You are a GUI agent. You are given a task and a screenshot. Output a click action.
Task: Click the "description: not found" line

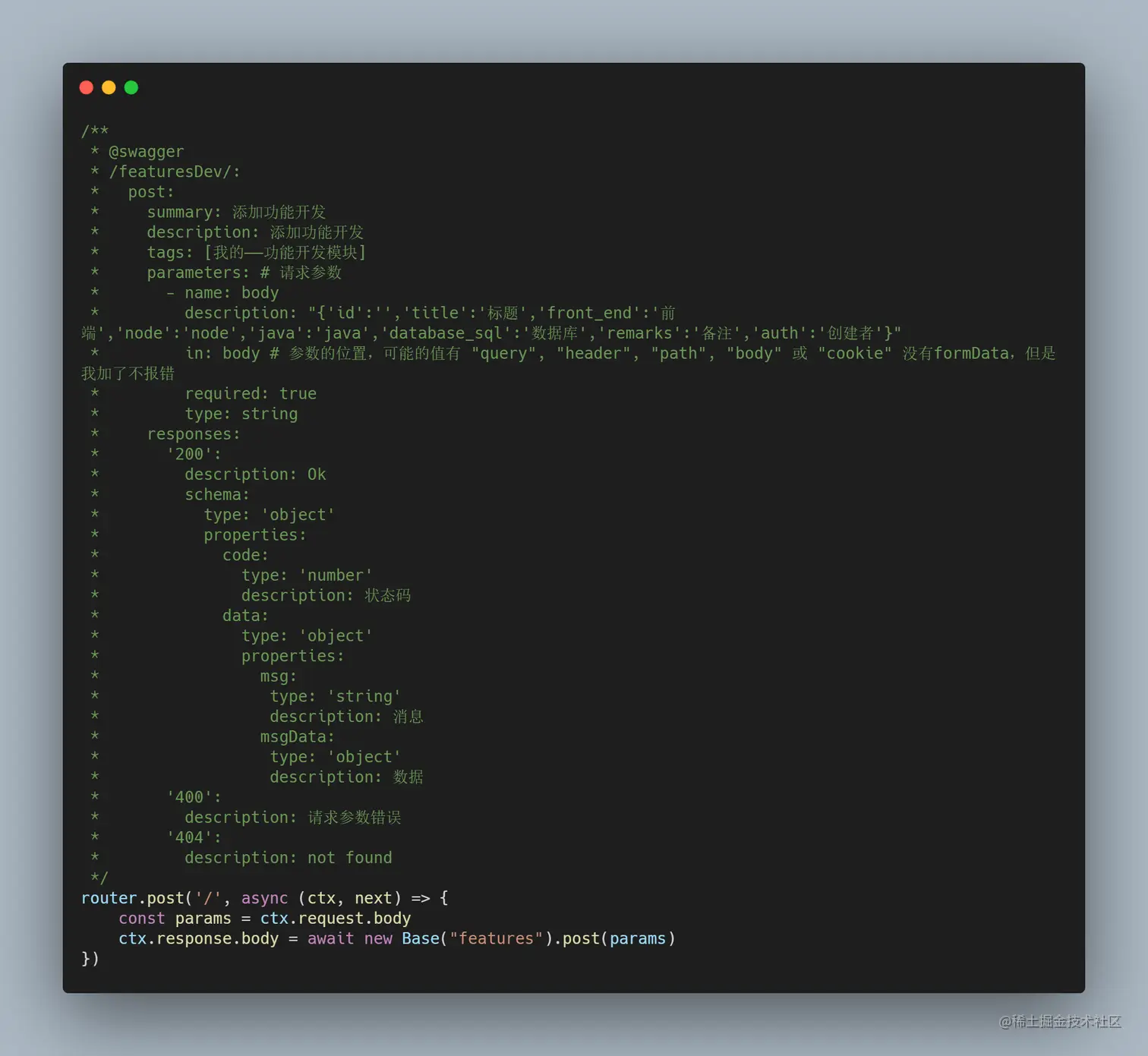pyautogui.click(x=289, y=859)
